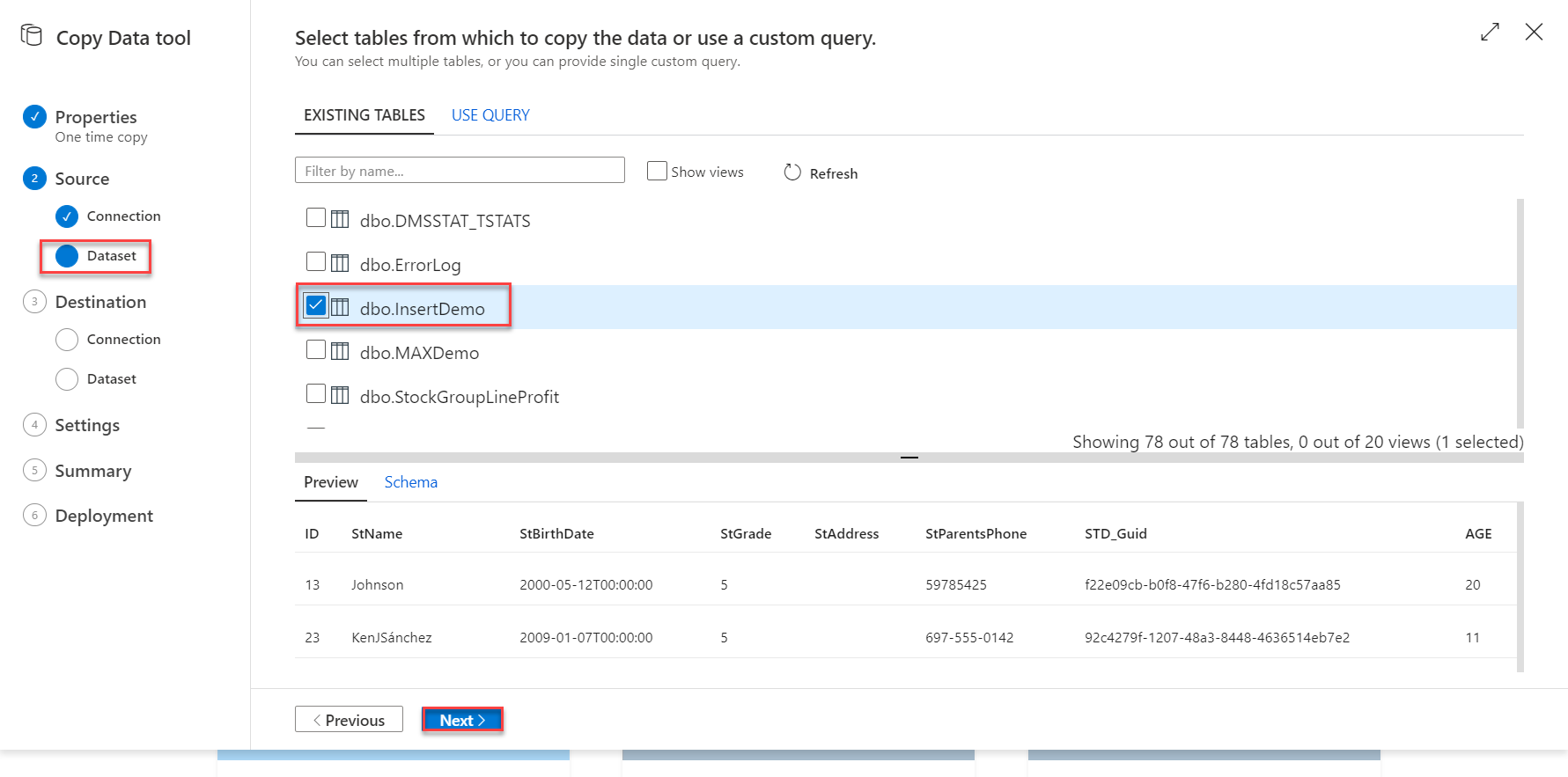Click the Source step number 2 icon
The width and height of the screenshot is (1568, 777).
pos(34,179)
